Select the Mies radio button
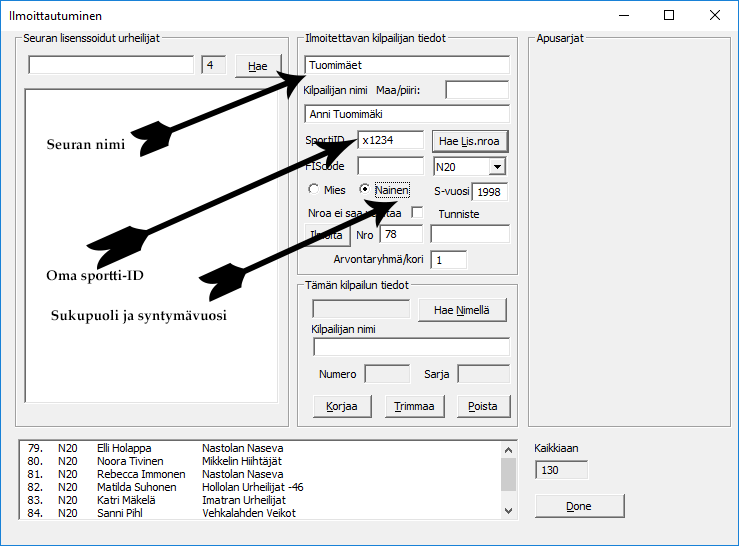 pyautogui.click(x=315, y=189)
